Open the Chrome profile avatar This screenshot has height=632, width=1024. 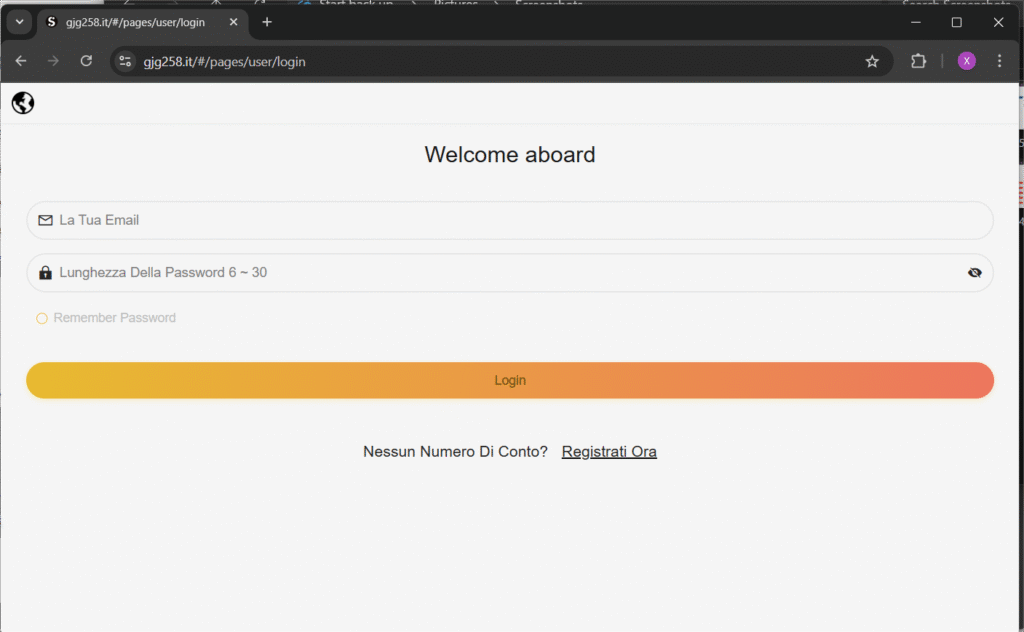click(x=966, y=62)
